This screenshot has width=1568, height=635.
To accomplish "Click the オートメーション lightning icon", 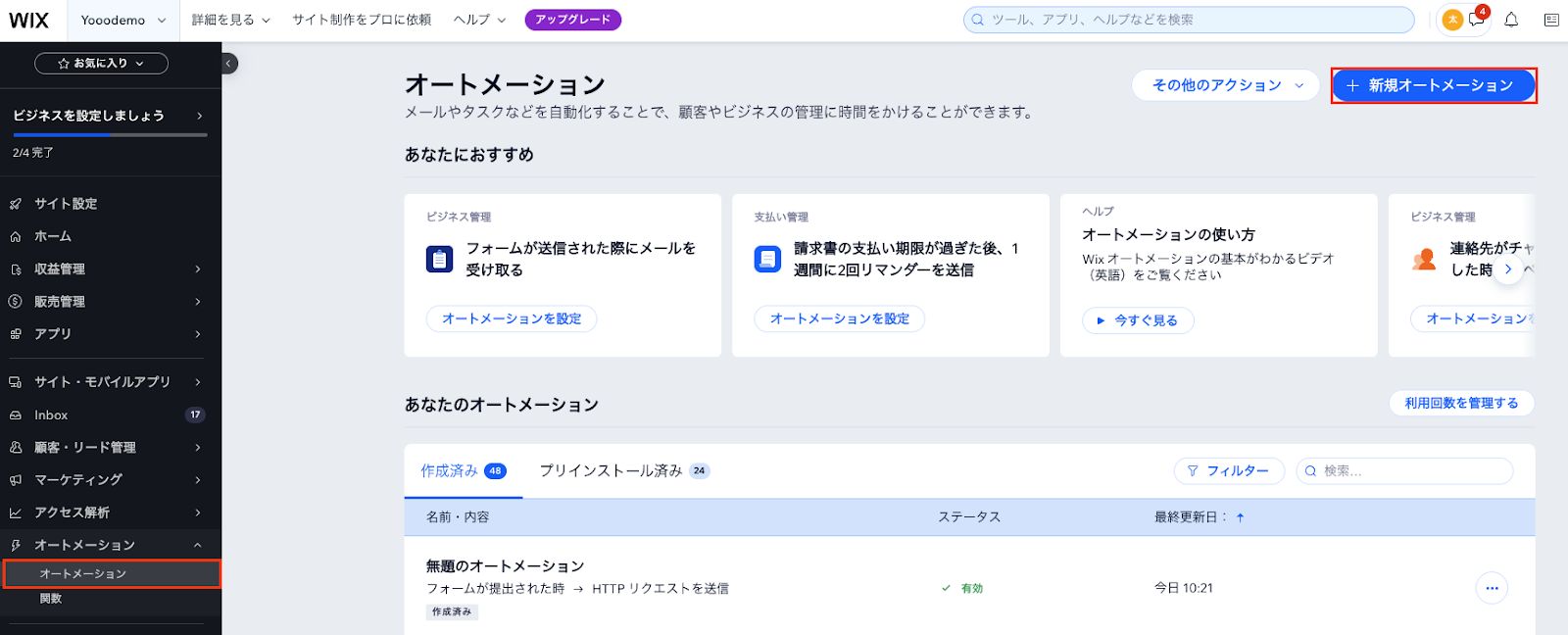I will pyautogui.click(x=16, y=545).
